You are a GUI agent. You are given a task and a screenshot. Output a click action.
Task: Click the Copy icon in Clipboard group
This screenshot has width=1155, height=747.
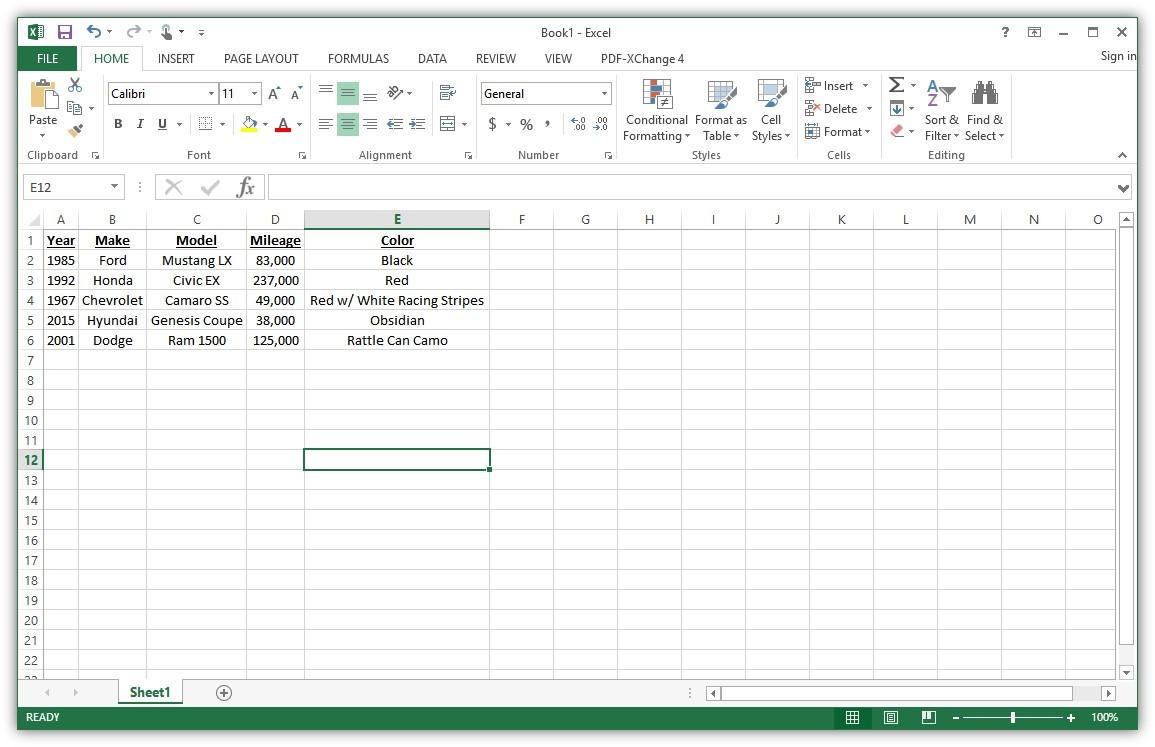tap(74, 108)
